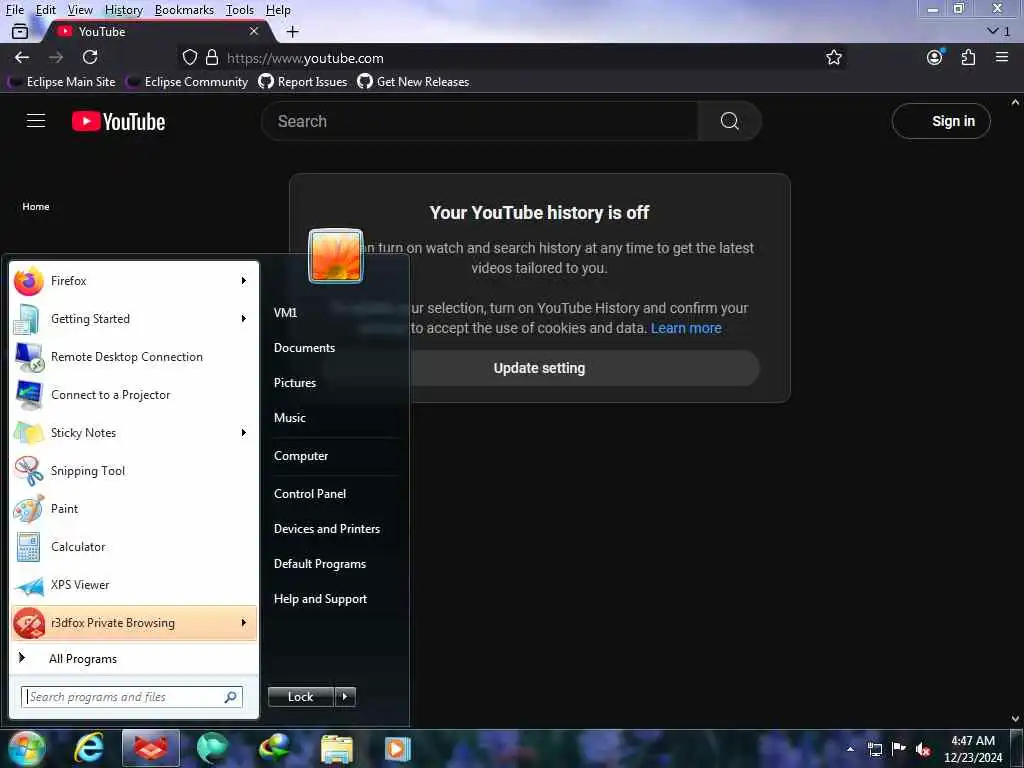Click the muted volume tray icon

tap(923, 750)
